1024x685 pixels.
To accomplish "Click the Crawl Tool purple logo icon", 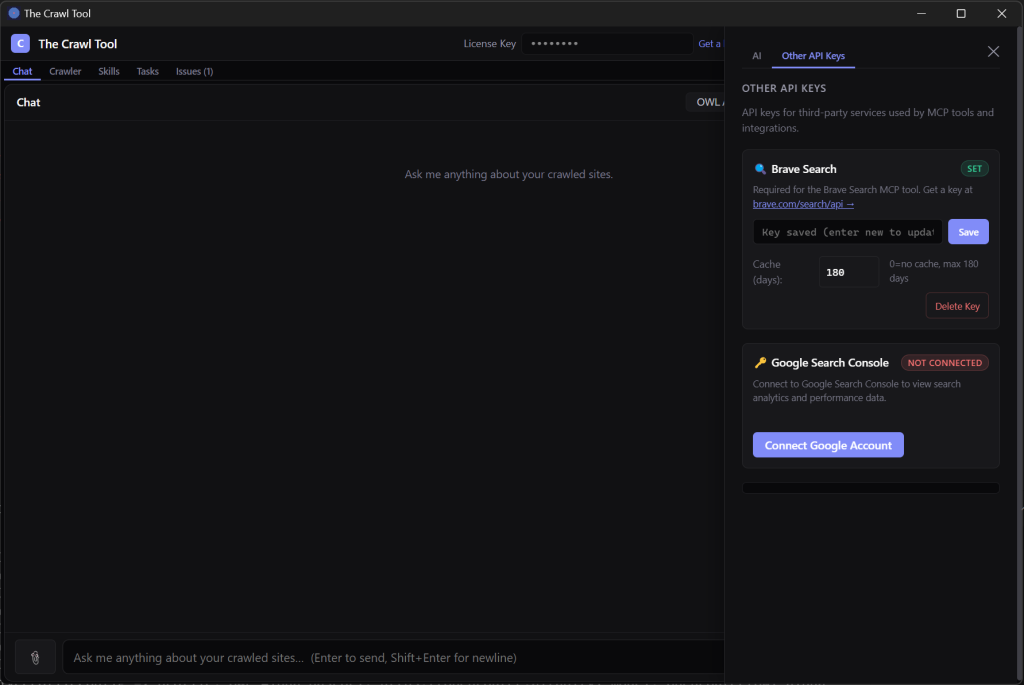I will tap(20, 44).
